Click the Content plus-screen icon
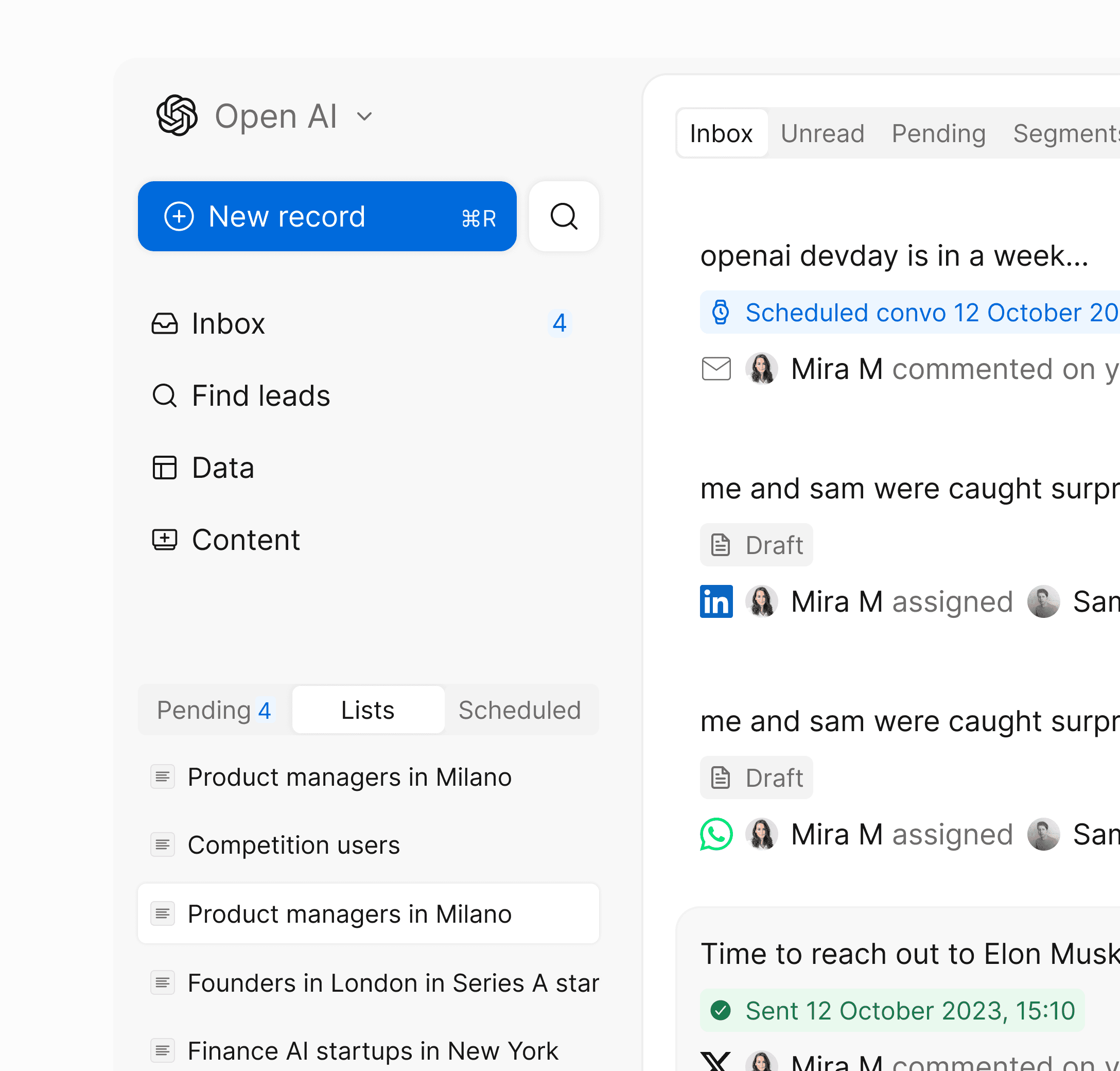This screenshot has width=1120, height=1071. pos(164,540)
